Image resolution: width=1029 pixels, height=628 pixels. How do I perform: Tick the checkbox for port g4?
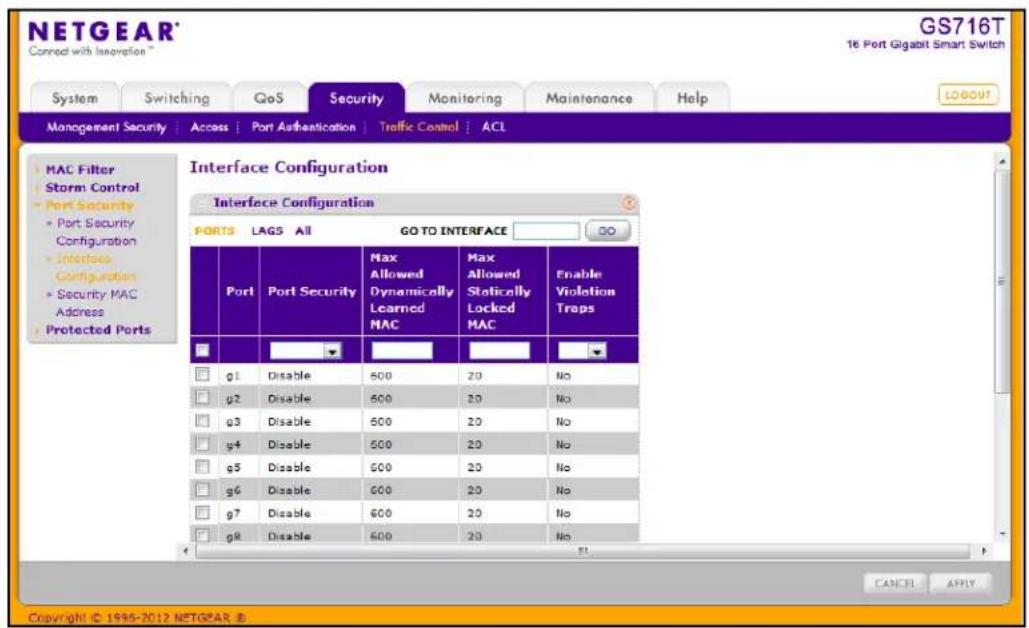202,444
